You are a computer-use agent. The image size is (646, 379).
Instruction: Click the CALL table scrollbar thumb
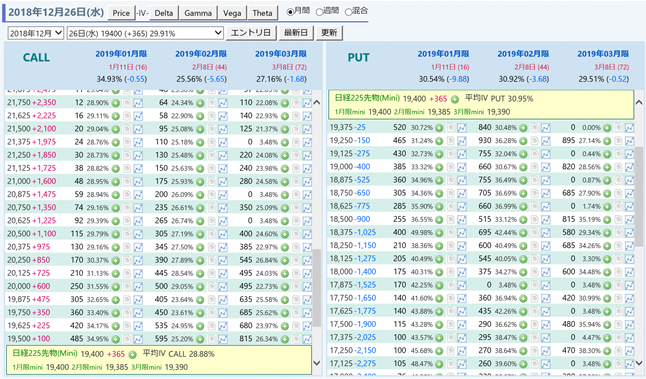pos(316,288)
